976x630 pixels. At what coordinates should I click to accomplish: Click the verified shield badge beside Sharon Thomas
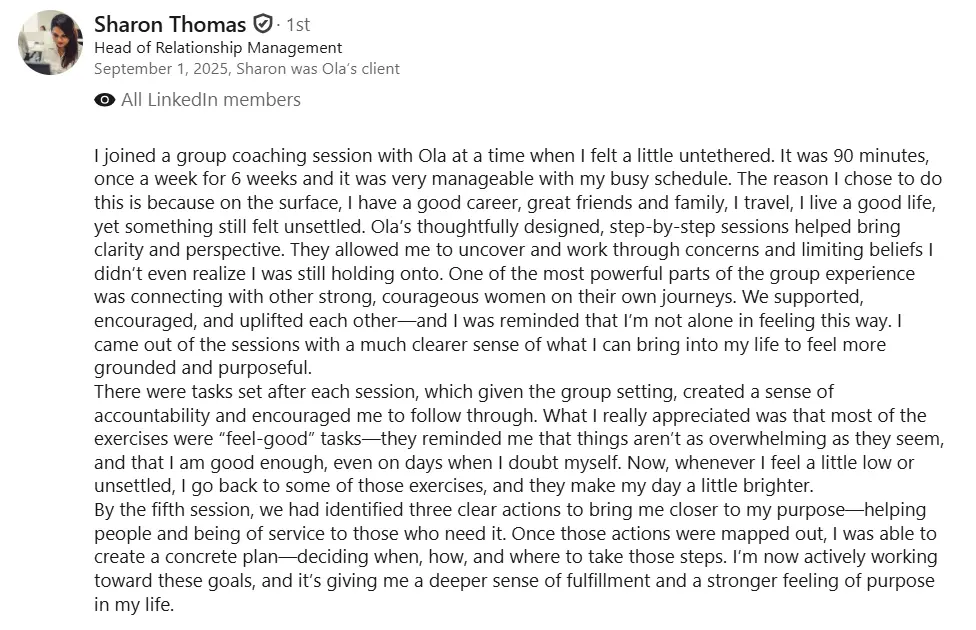pos(263,24)
